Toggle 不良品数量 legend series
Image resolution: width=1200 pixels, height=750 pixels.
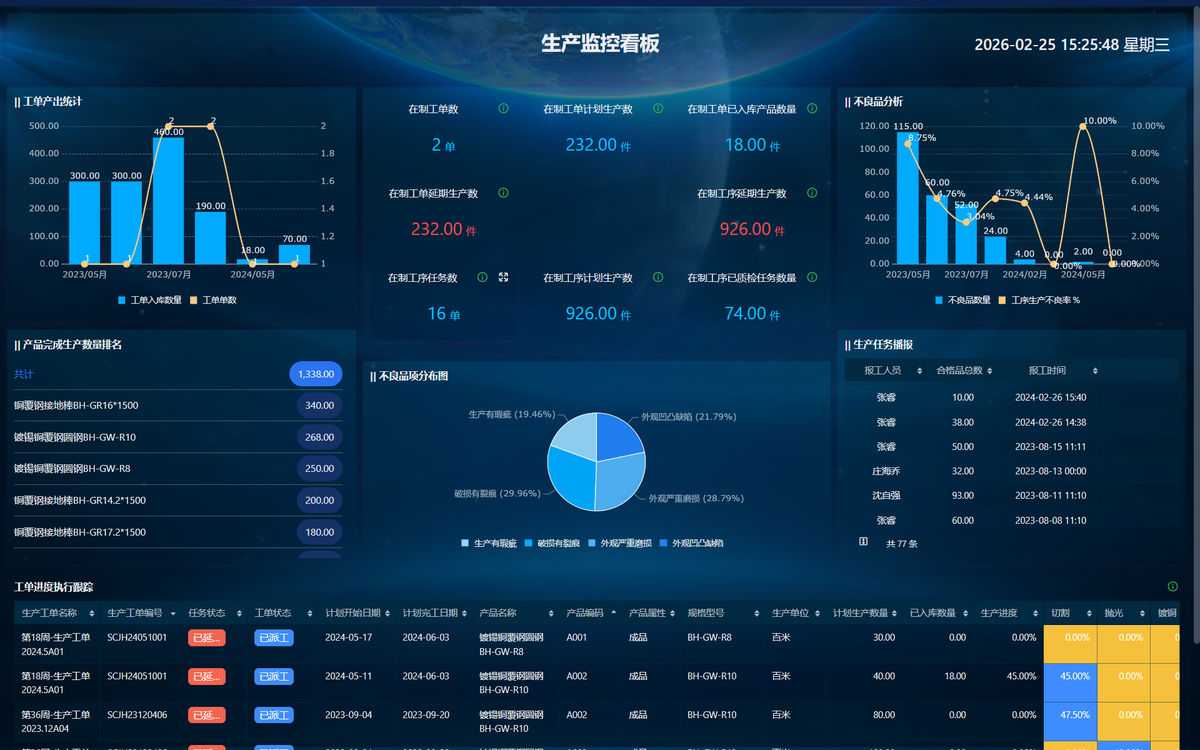tap(962, 300)
